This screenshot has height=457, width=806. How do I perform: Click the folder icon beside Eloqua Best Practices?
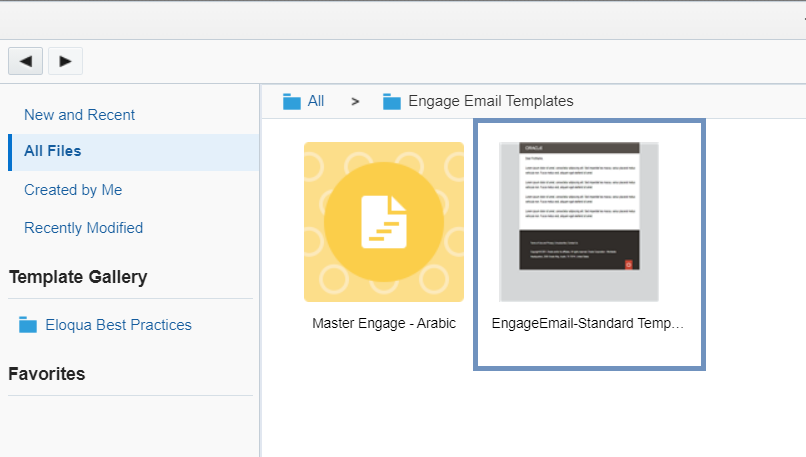pos(28,325)
